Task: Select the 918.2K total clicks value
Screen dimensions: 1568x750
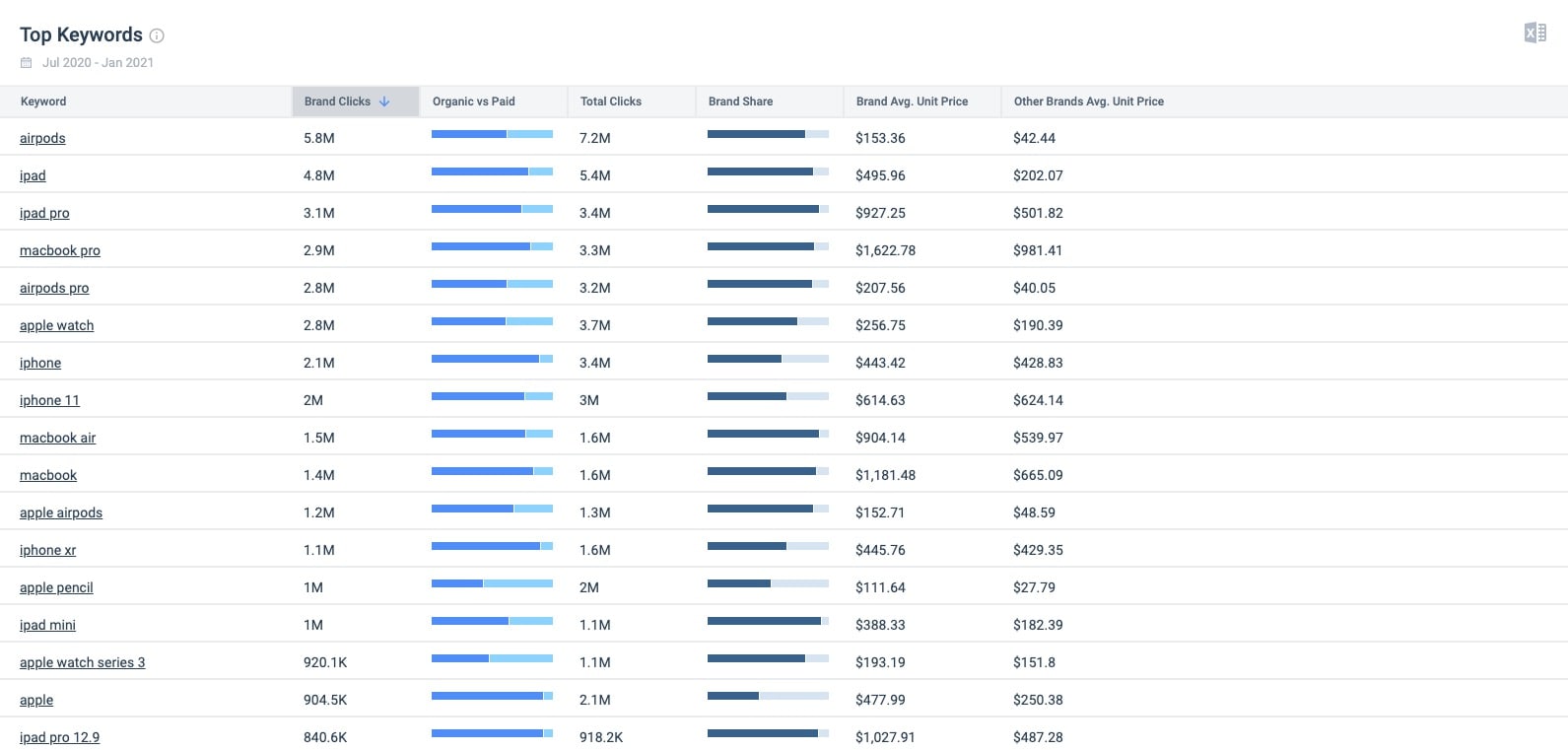Action: 601,737
